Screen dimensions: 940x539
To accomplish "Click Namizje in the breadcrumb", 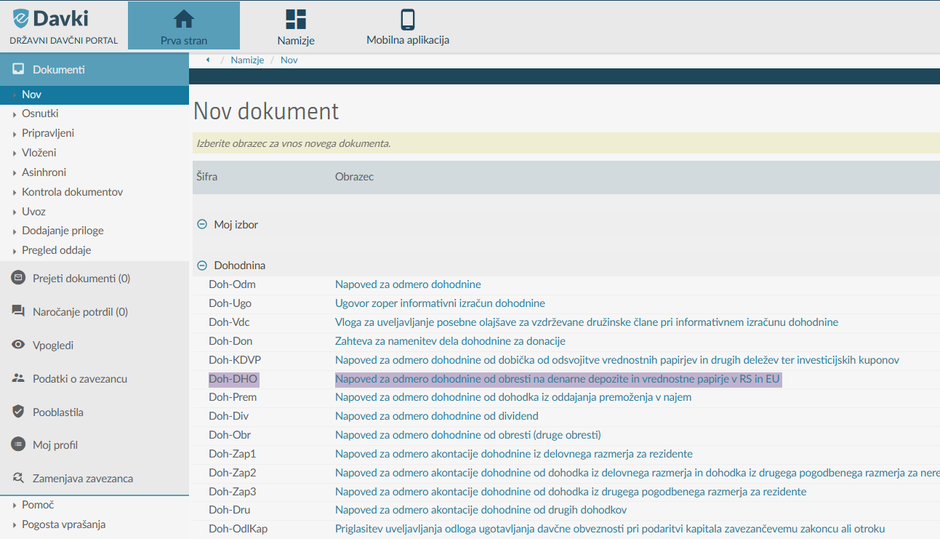I will click(247, 60).
